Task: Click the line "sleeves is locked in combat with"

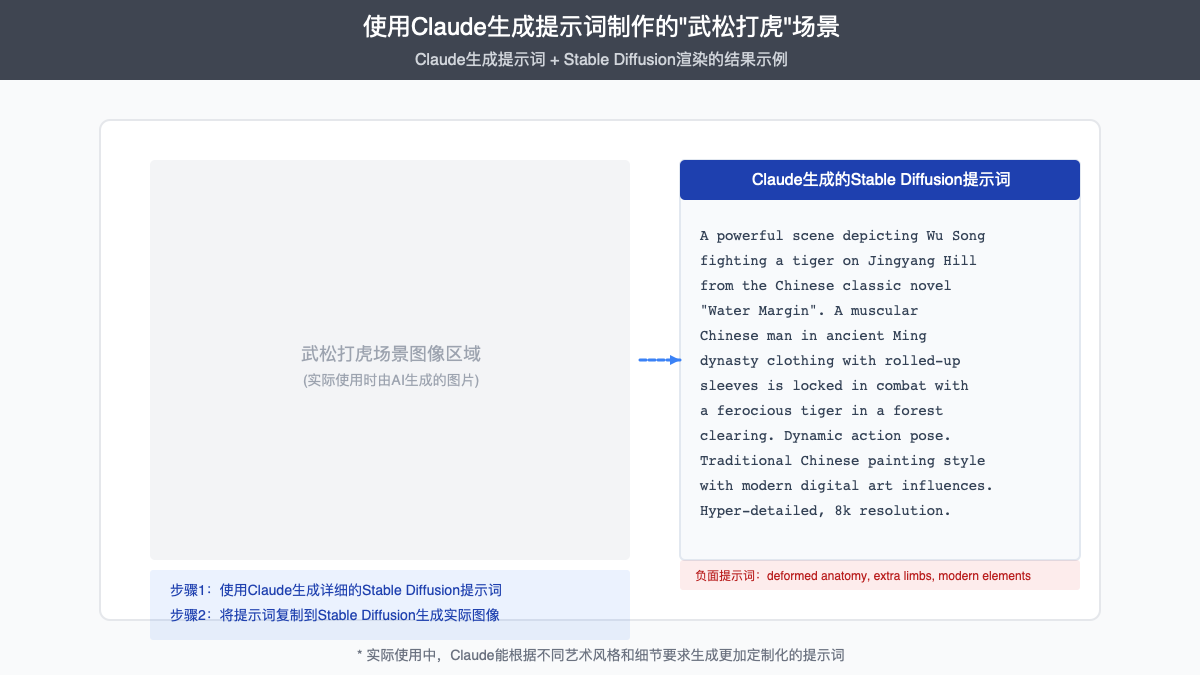Action: click(x=834, y=386)
